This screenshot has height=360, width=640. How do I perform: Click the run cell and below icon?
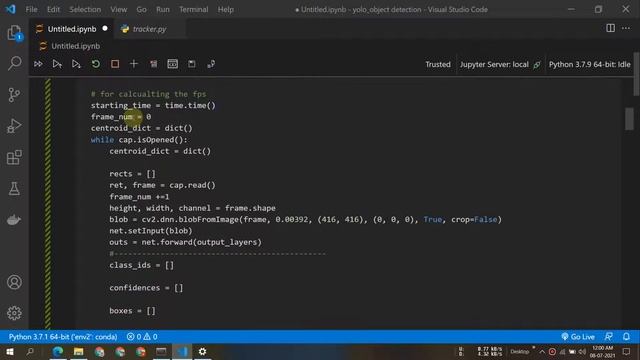pyautogui.click(x=76, y=64)
